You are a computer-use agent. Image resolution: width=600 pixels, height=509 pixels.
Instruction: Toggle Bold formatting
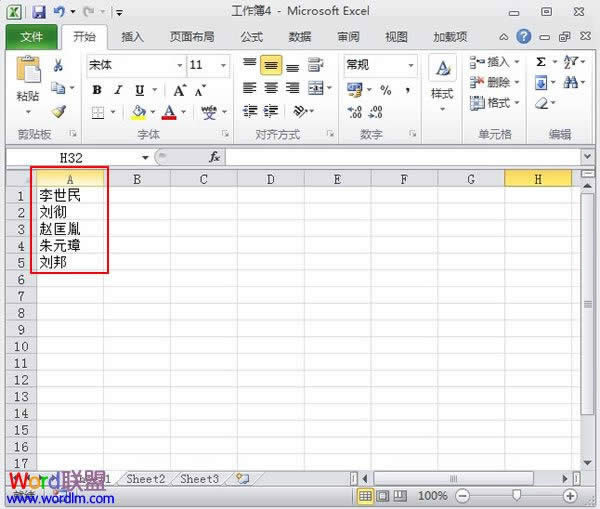tap(97, 90)
